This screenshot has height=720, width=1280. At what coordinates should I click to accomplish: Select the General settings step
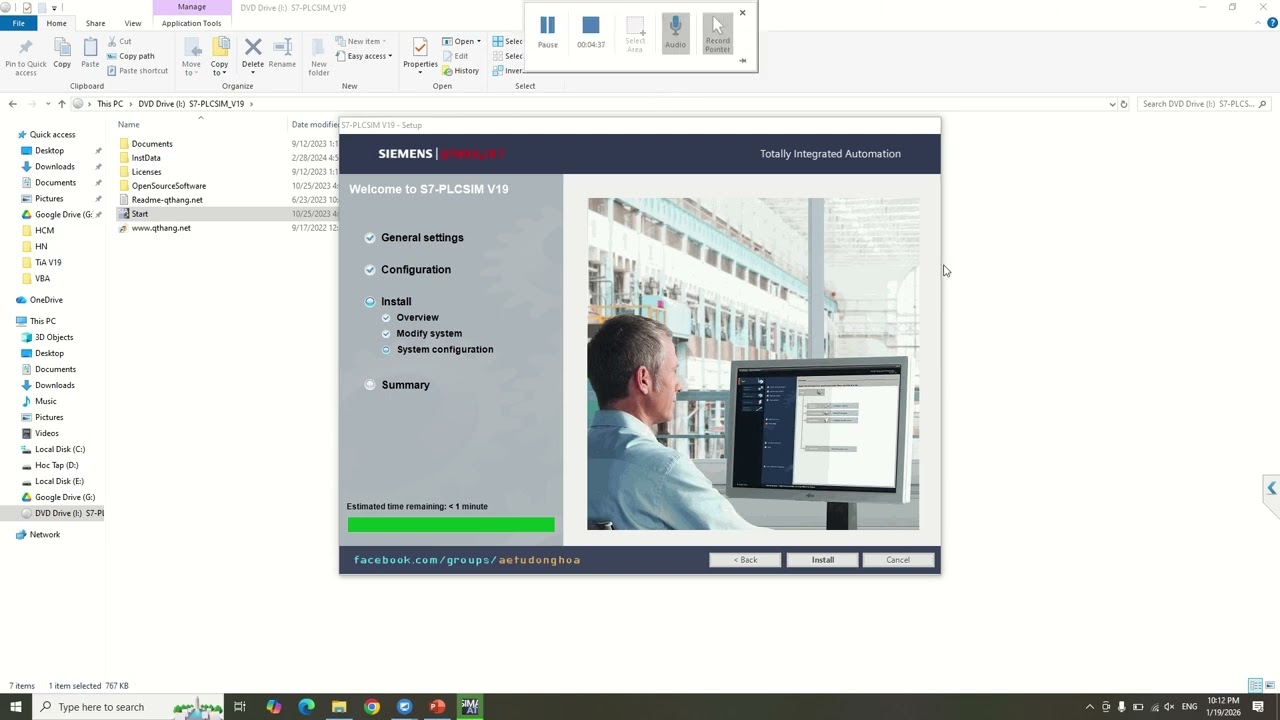[422, 238]
